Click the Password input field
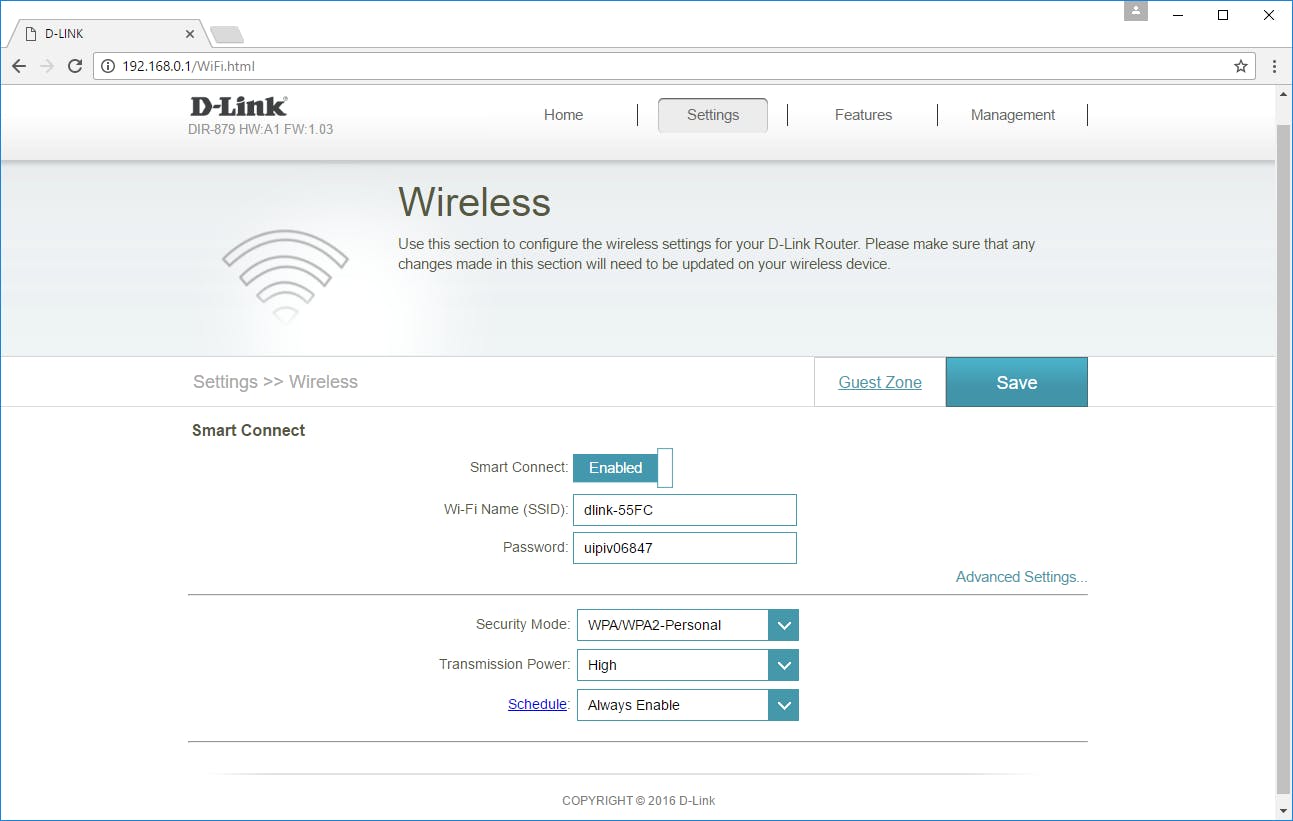The height and width of the screenshot is (821, 1293). tap(685, 548)
